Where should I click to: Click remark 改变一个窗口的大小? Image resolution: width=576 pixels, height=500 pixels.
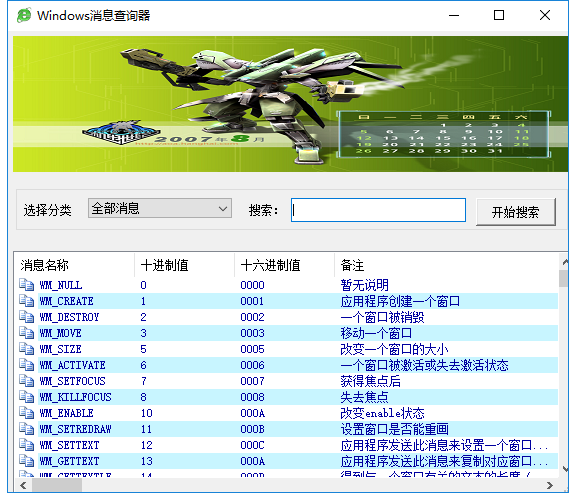[394, 349]
